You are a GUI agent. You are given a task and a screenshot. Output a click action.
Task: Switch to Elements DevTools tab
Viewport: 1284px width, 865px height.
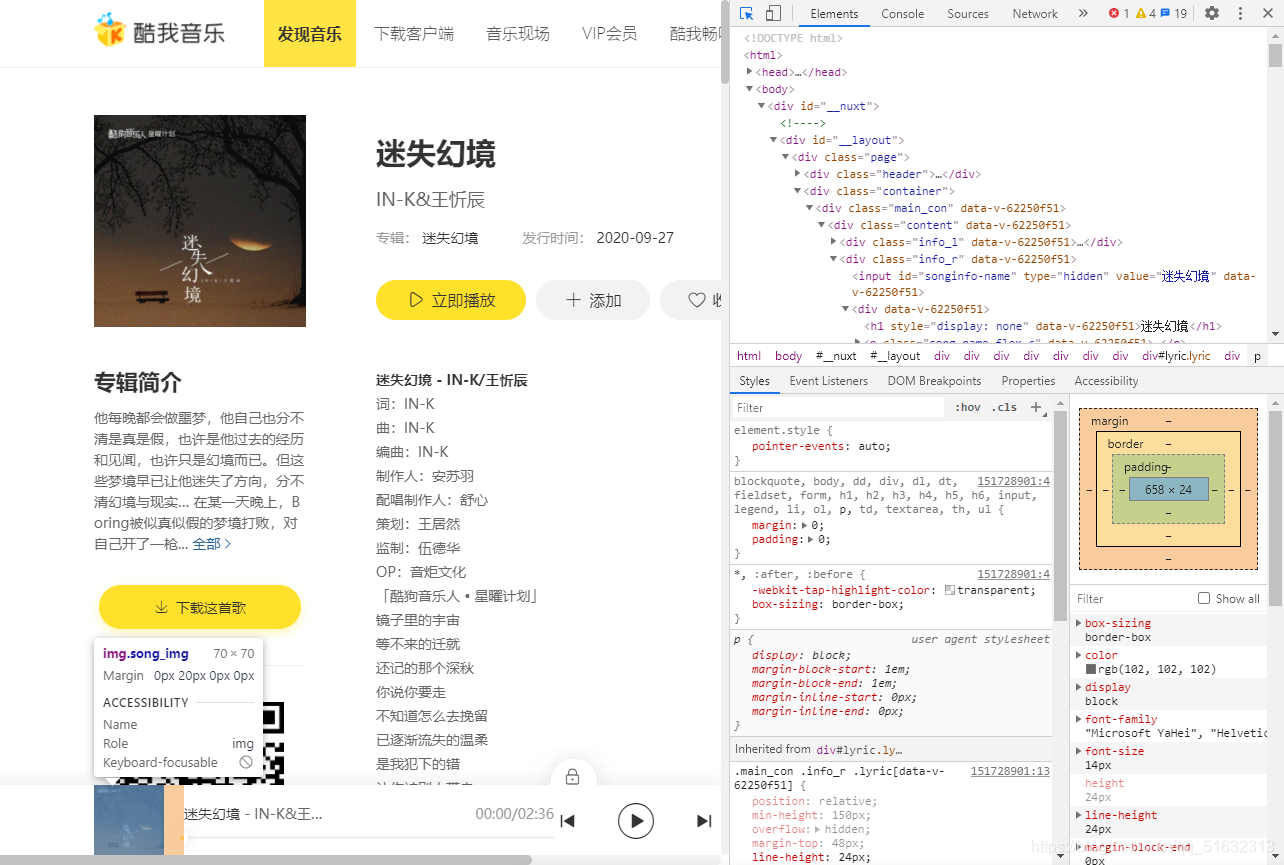[834, 13]
